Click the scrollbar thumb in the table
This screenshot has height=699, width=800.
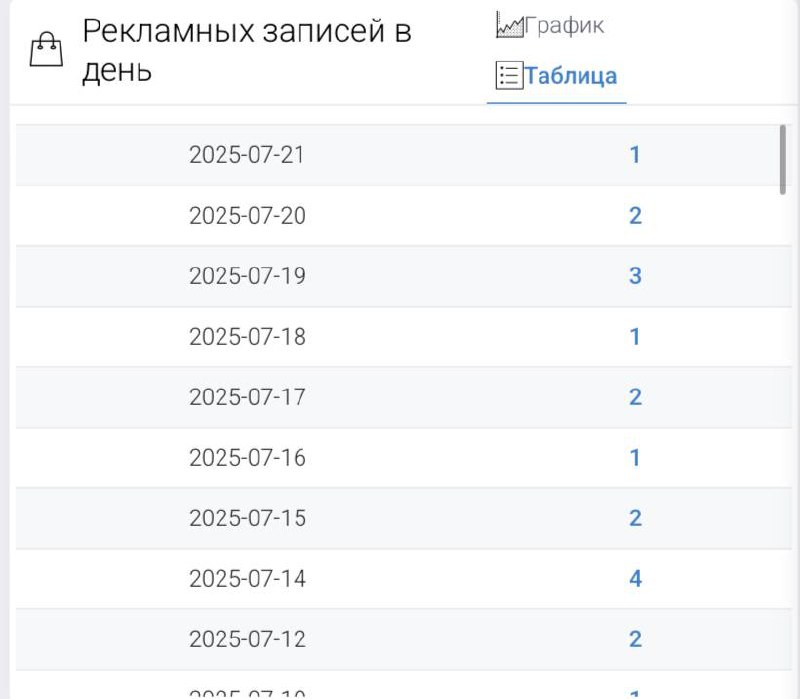(782, 158)
